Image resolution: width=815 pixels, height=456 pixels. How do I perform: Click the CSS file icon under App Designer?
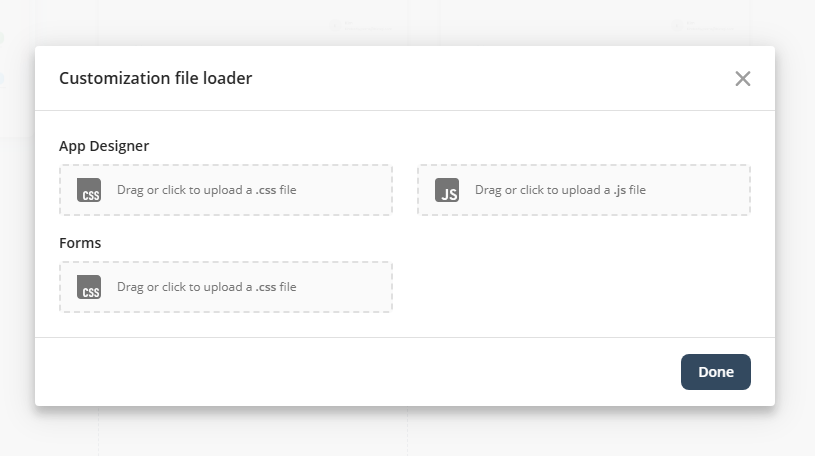[89, 190]
